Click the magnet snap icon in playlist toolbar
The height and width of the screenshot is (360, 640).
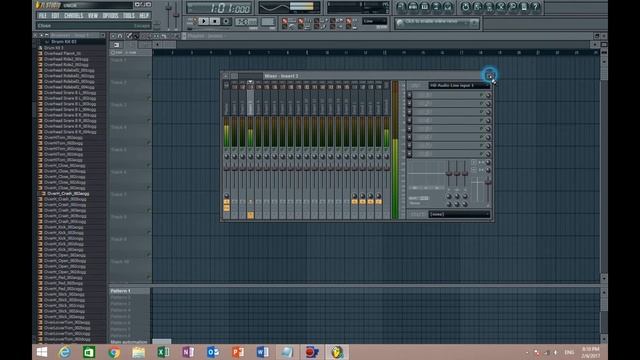[120, 36]
